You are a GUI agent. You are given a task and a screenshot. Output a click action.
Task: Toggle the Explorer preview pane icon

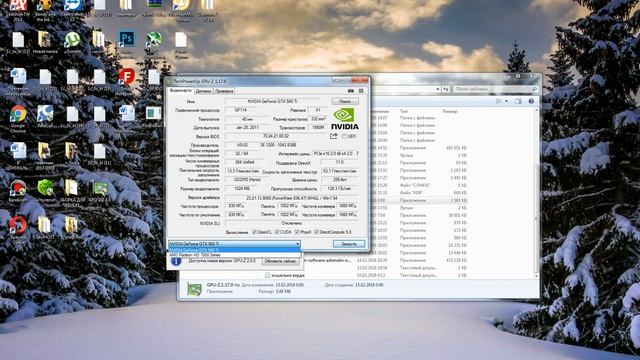point(518,101)
